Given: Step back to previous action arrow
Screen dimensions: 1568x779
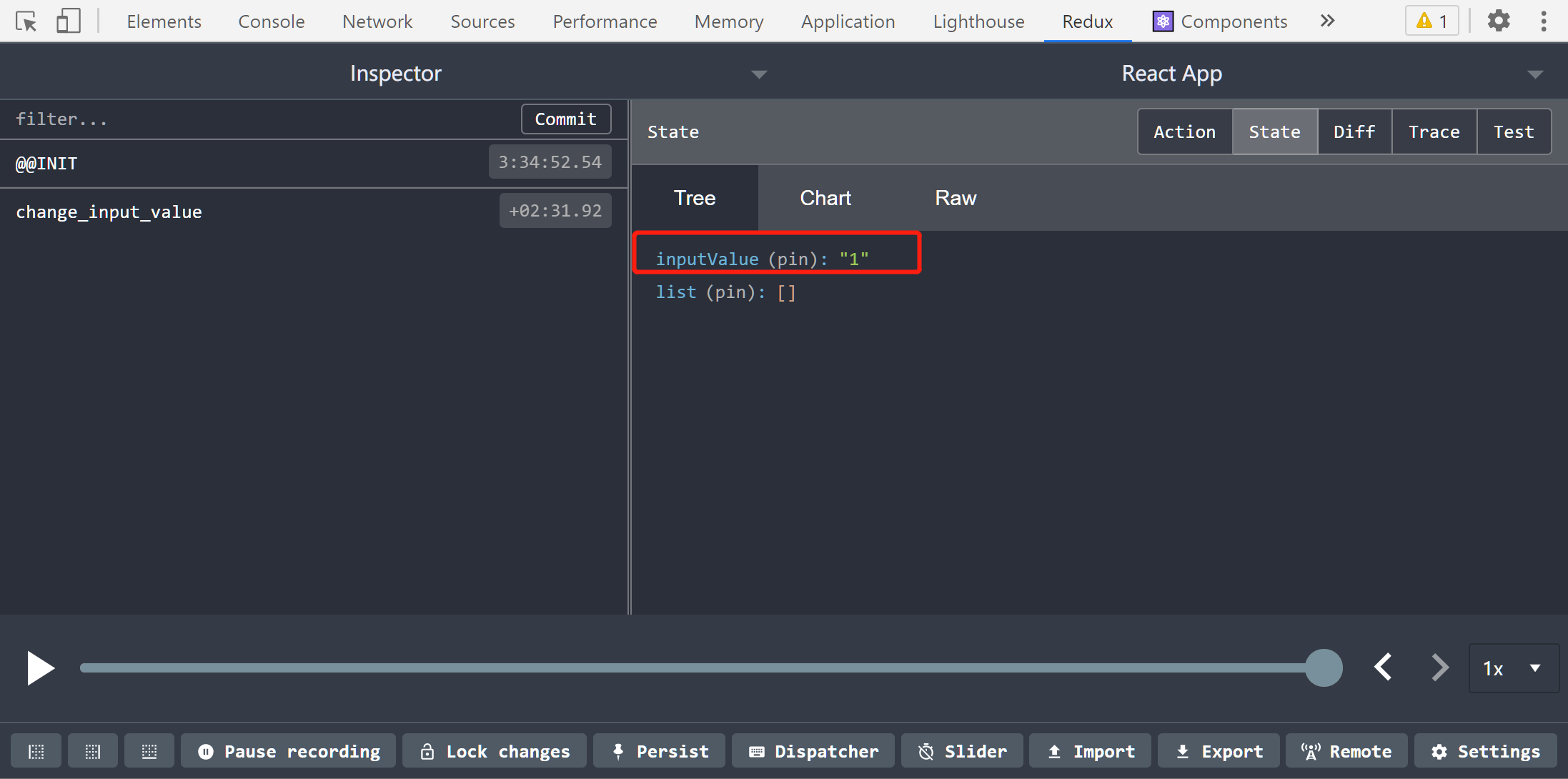Looking at the screenshot, I should coord(1383,668).
